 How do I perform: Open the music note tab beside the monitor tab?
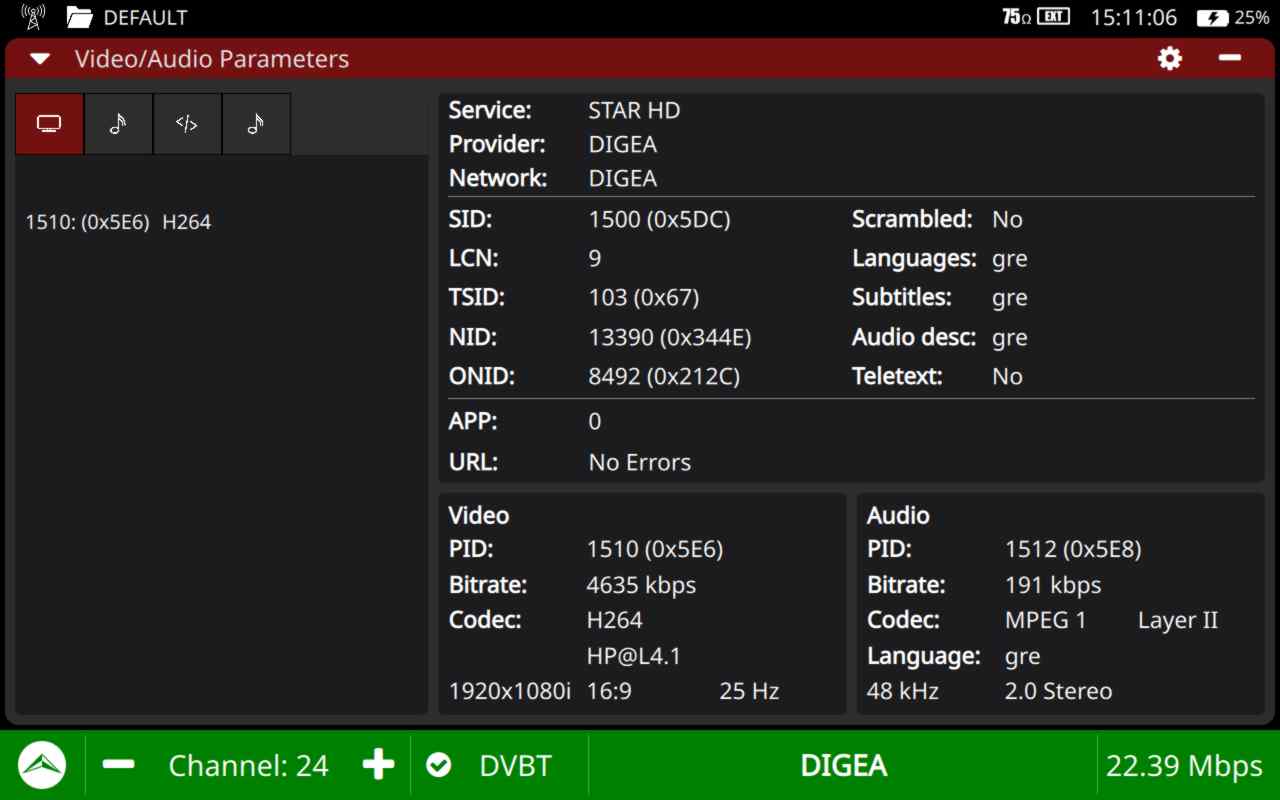point(118,124)
